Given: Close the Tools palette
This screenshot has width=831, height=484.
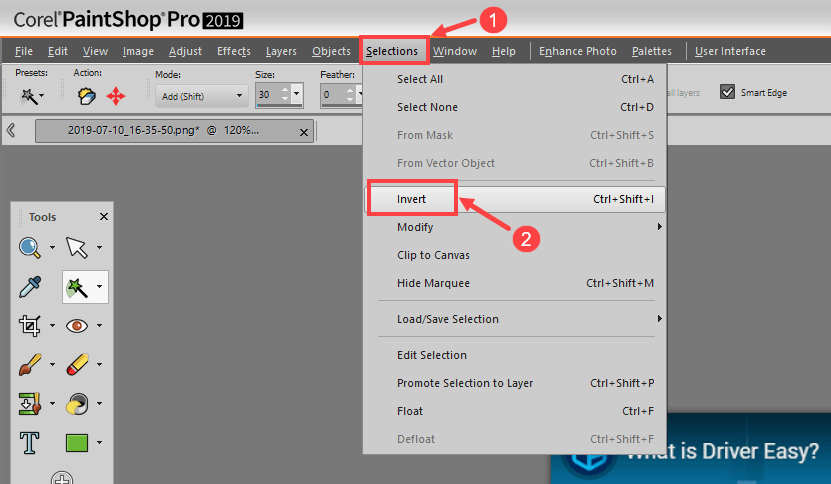Looking at the screenshot, I should [104, 216].
